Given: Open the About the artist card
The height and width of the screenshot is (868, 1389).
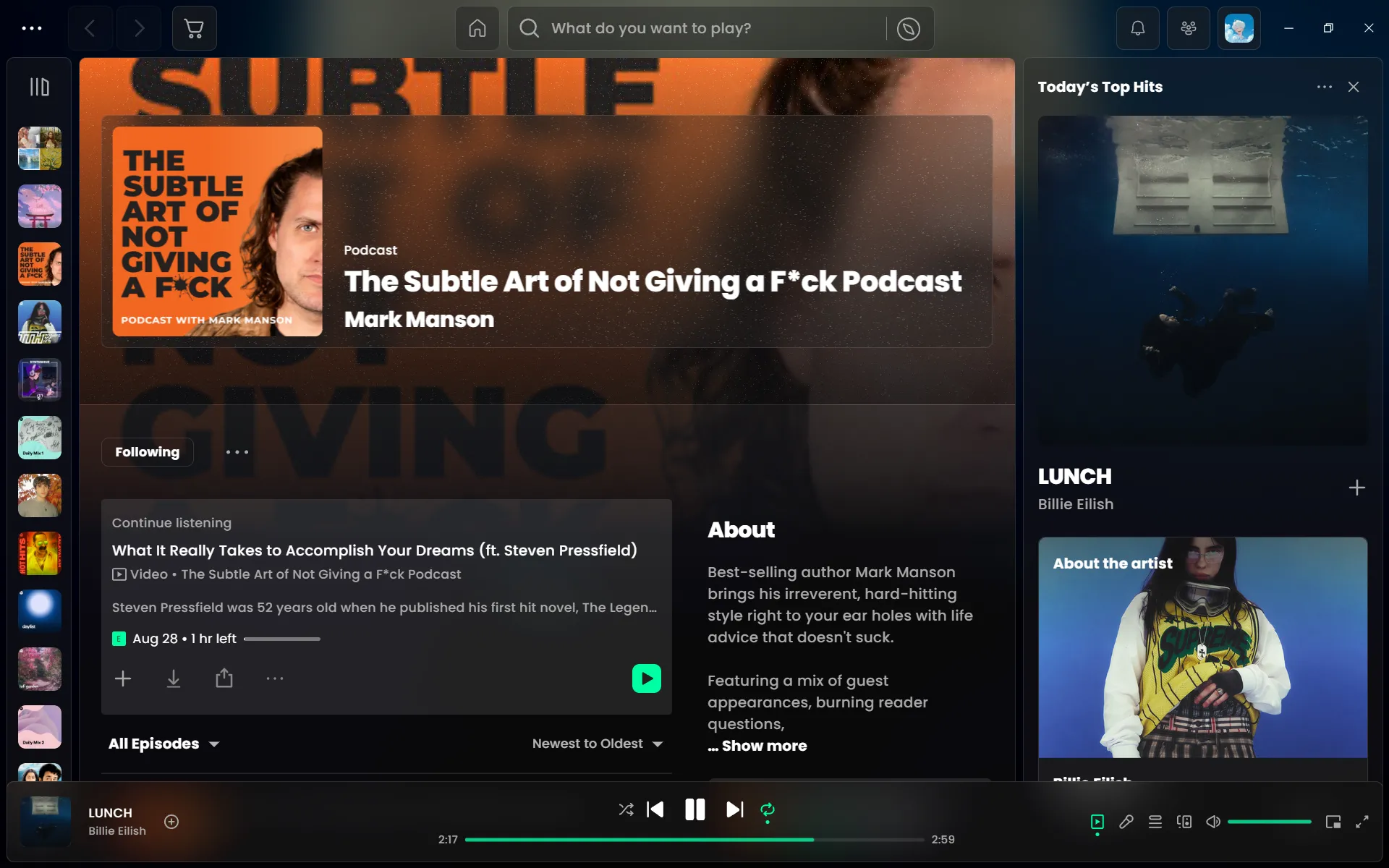Looking at the screenshot, I should tap(1203, 658).
